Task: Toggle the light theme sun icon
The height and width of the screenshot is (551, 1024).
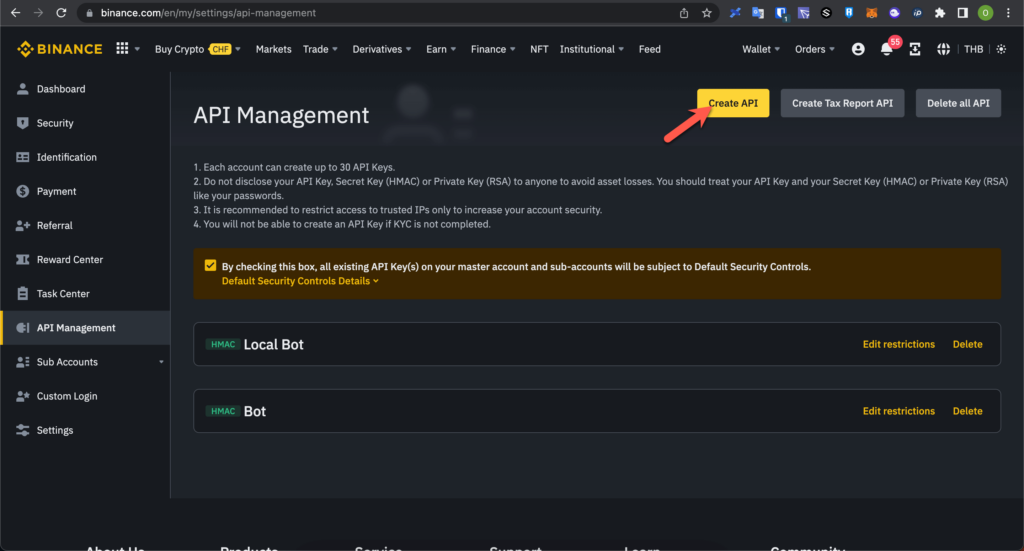Action: [1001, 49]
